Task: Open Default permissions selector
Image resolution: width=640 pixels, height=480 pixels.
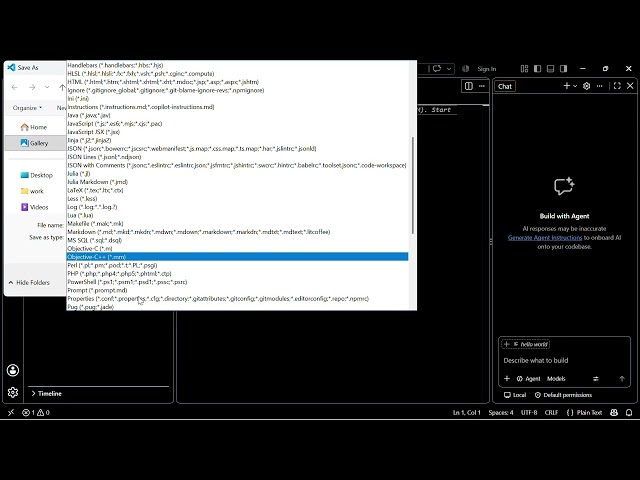Action: click(x=563, y=395)
